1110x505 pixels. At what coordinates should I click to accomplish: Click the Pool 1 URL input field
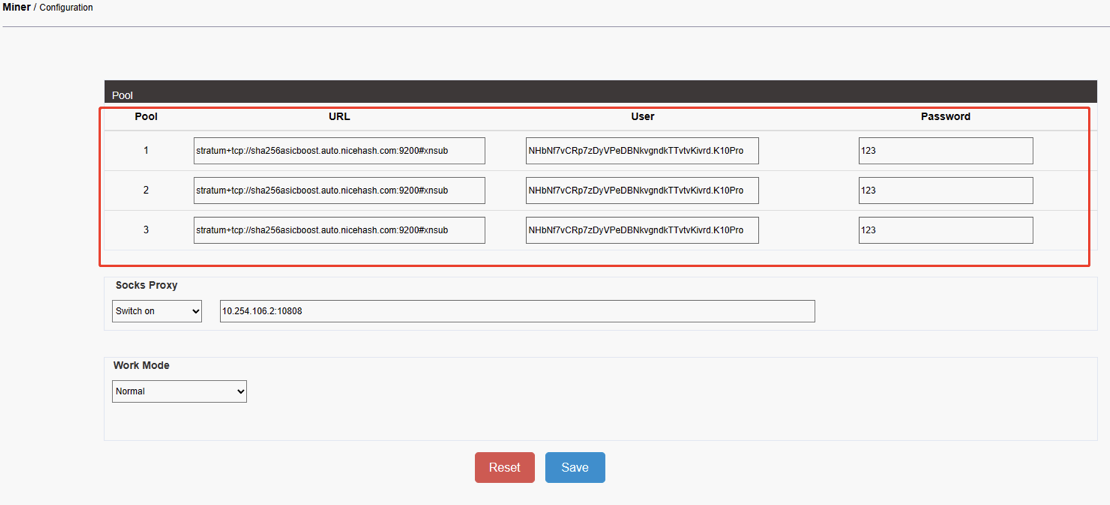tap(339, 151)
